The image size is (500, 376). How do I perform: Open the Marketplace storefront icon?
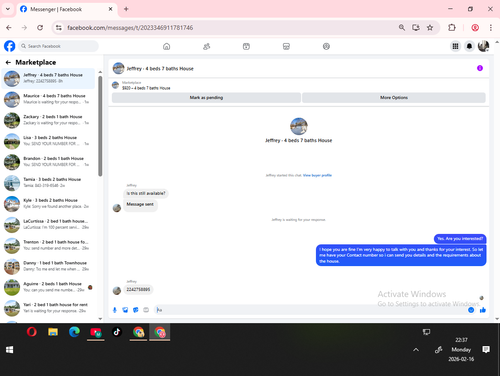[x=286, y=46]
